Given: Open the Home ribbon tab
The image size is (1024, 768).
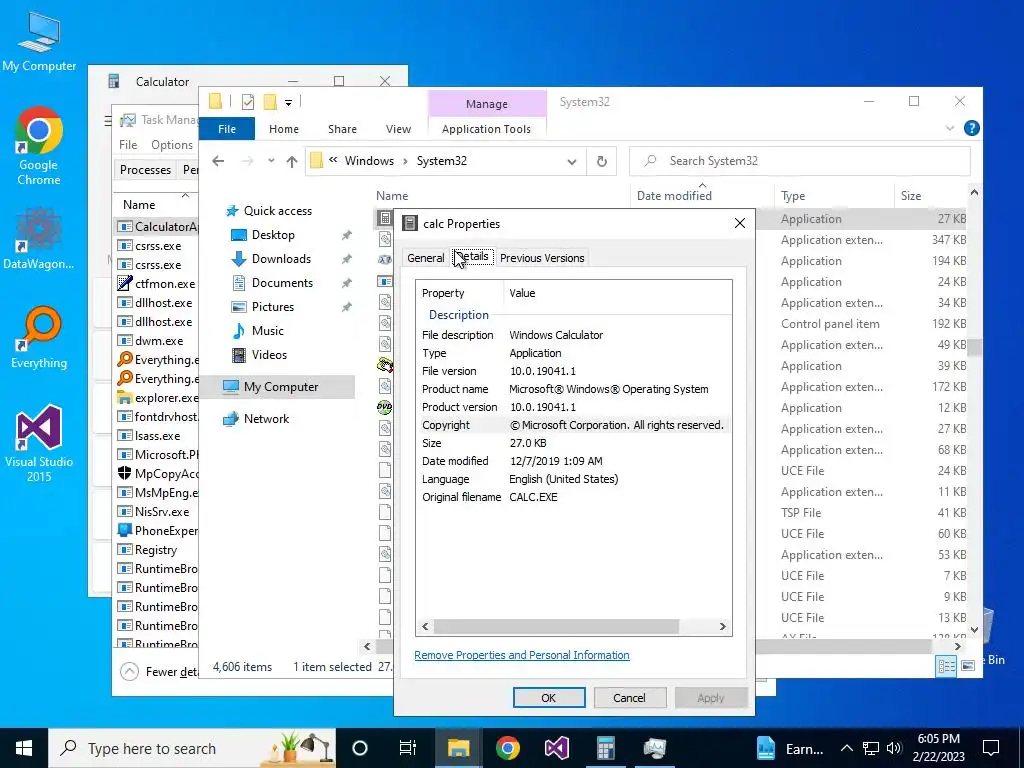Looking at the screenshot, I should tap(283, 129).
